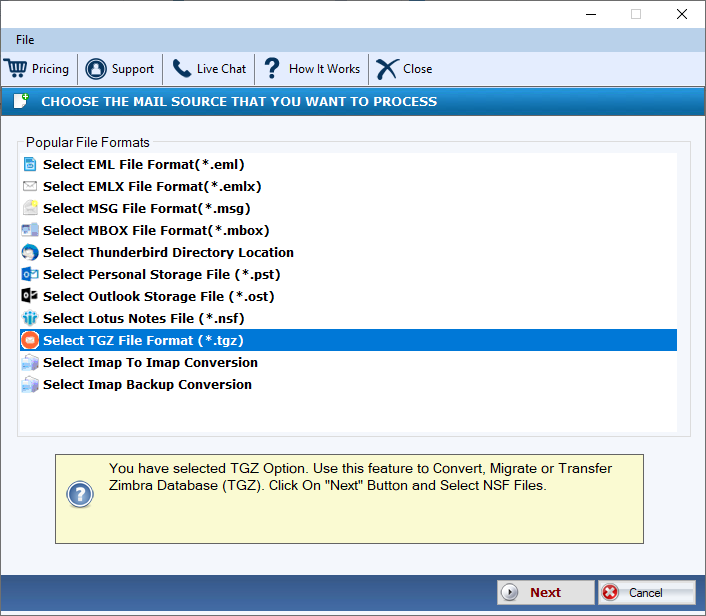
Task: Select Imap Backup Conversion row
Action: (x=348, y=385)
